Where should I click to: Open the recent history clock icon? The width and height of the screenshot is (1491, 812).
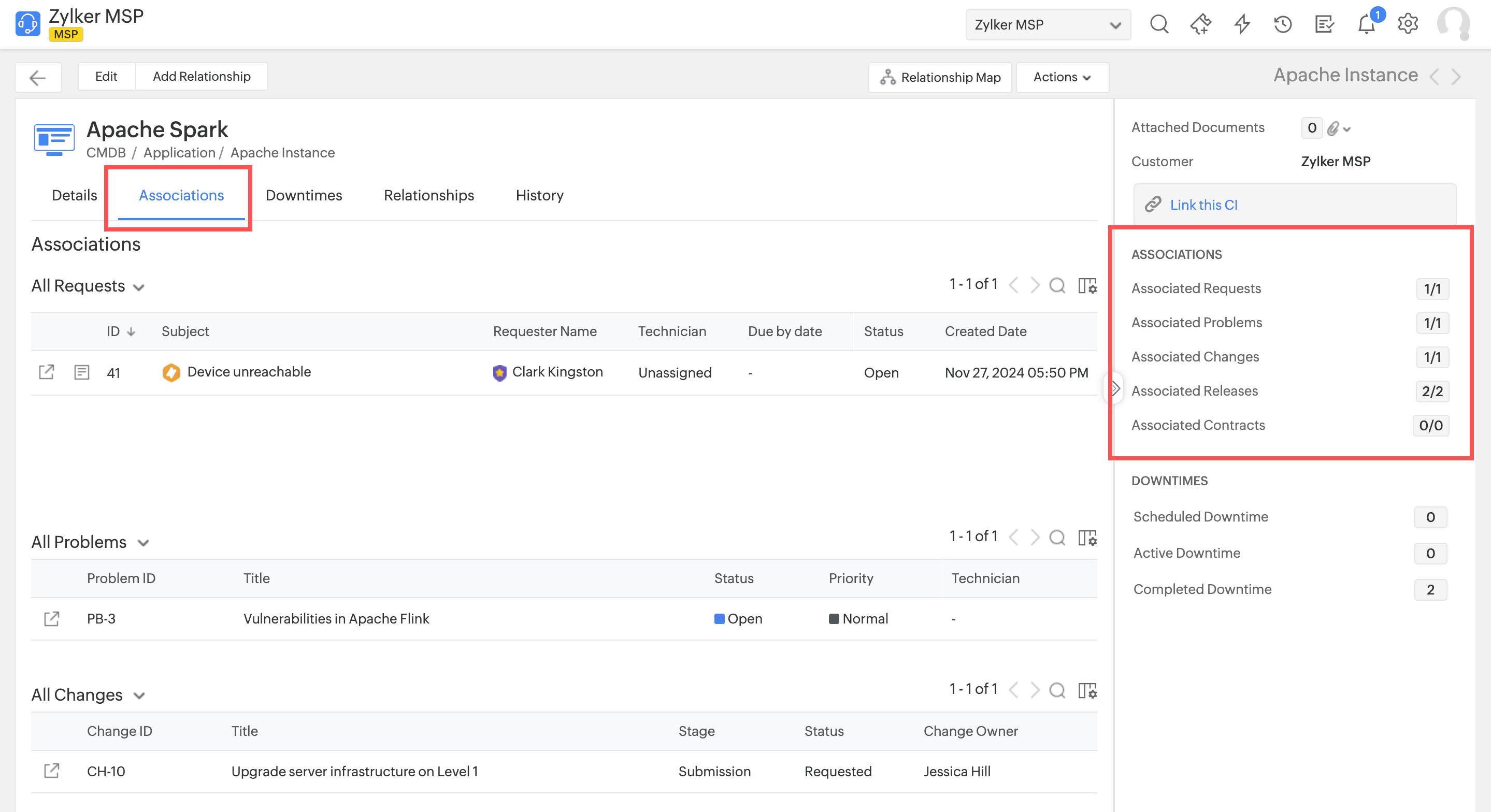(1283, 24)
